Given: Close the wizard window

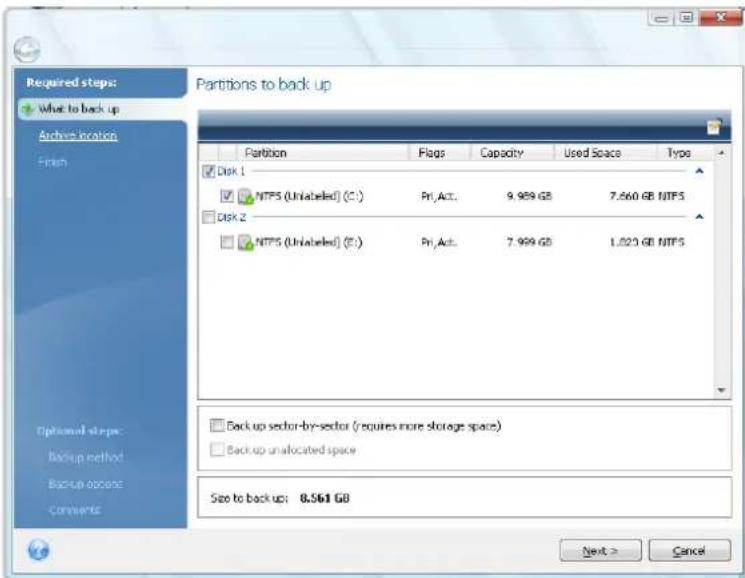Looking at the screenshot, I should coord(721,18).
